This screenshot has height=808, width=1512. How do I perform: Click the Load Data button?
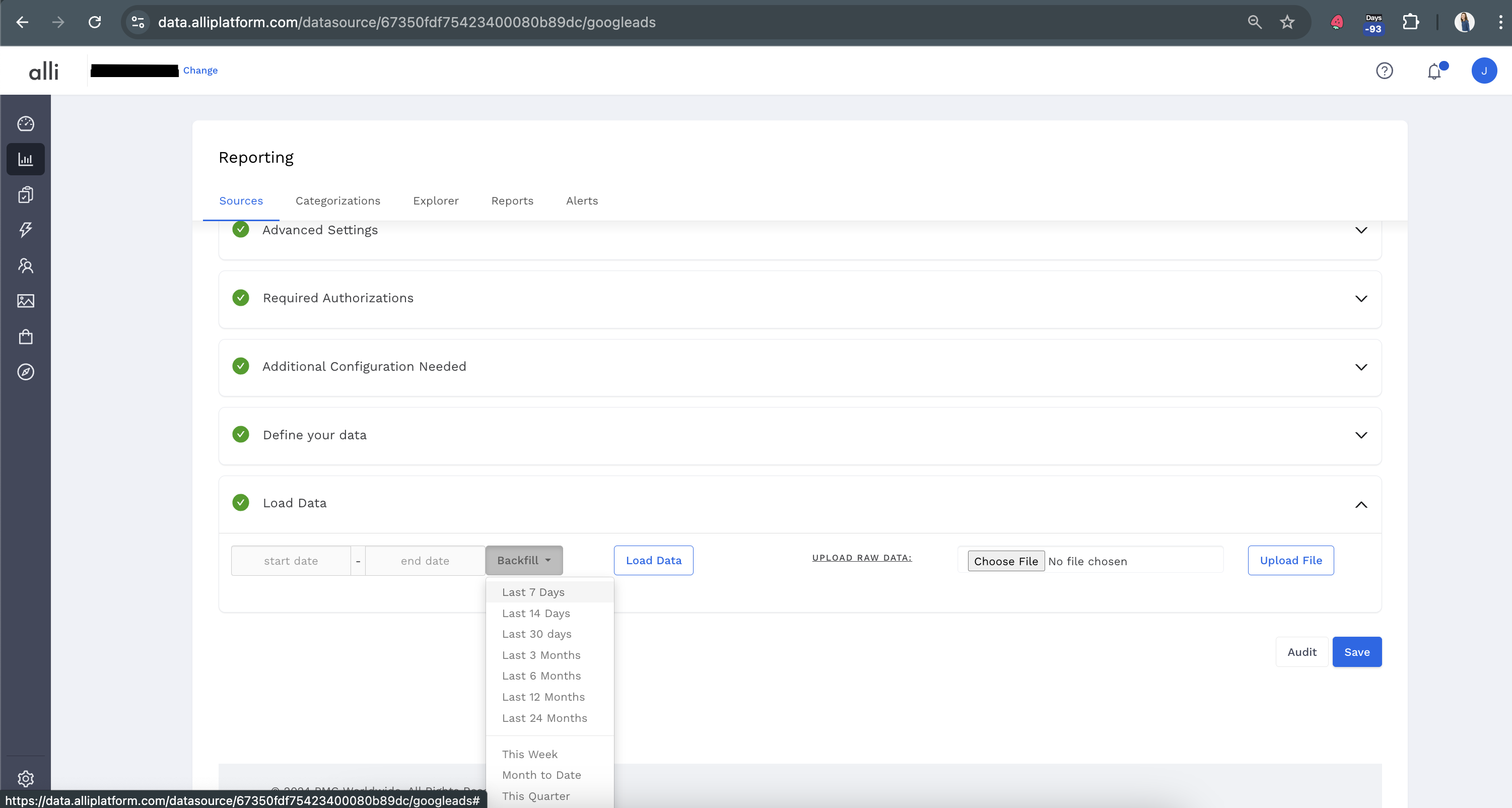[653, 560]
